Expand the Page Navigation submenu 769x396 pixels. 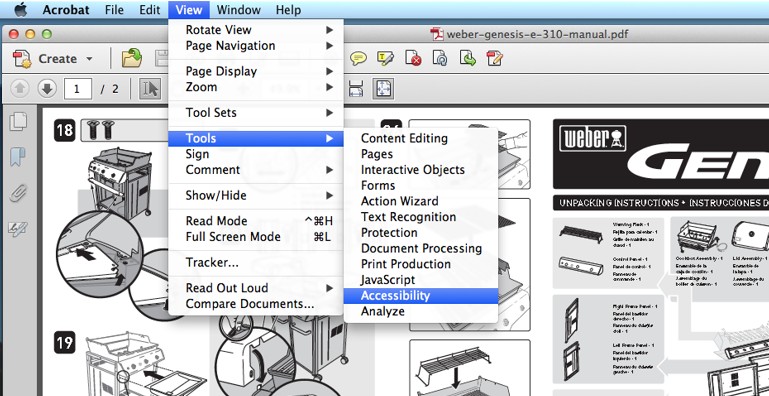coord(256,46)
